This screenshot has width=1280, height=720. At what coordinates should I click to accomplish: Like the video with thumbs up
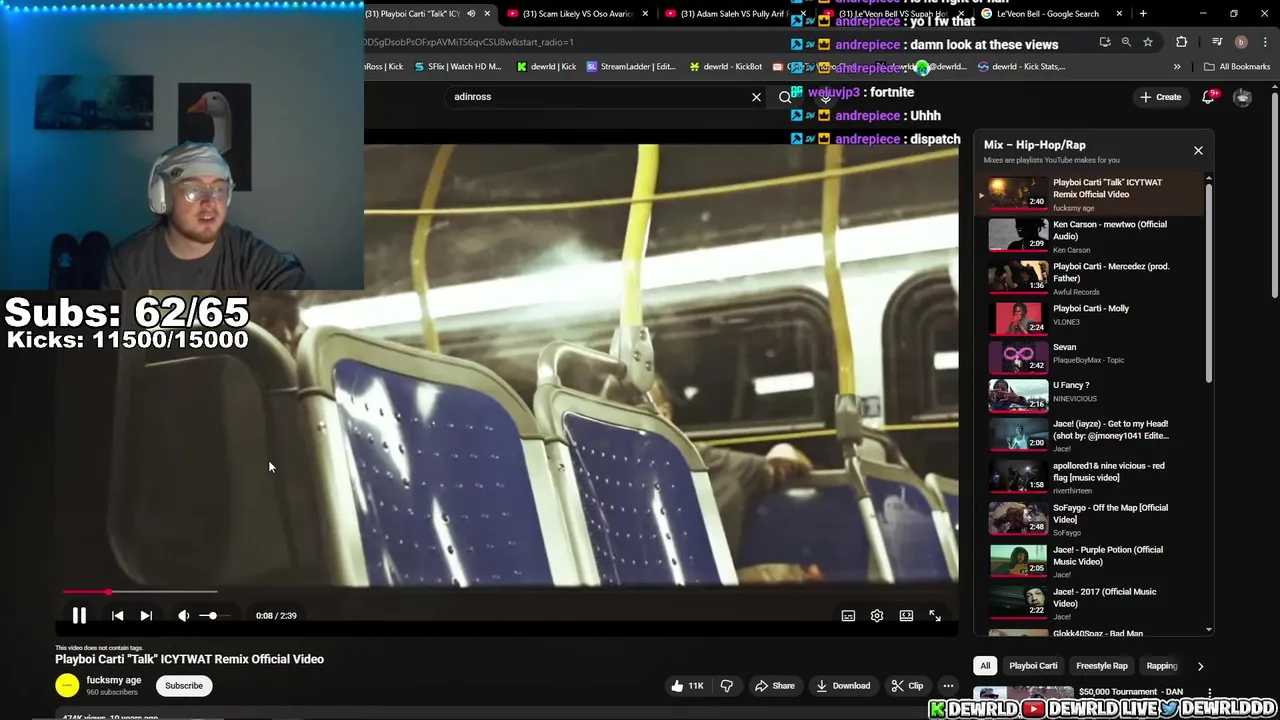tap(687, 686)
